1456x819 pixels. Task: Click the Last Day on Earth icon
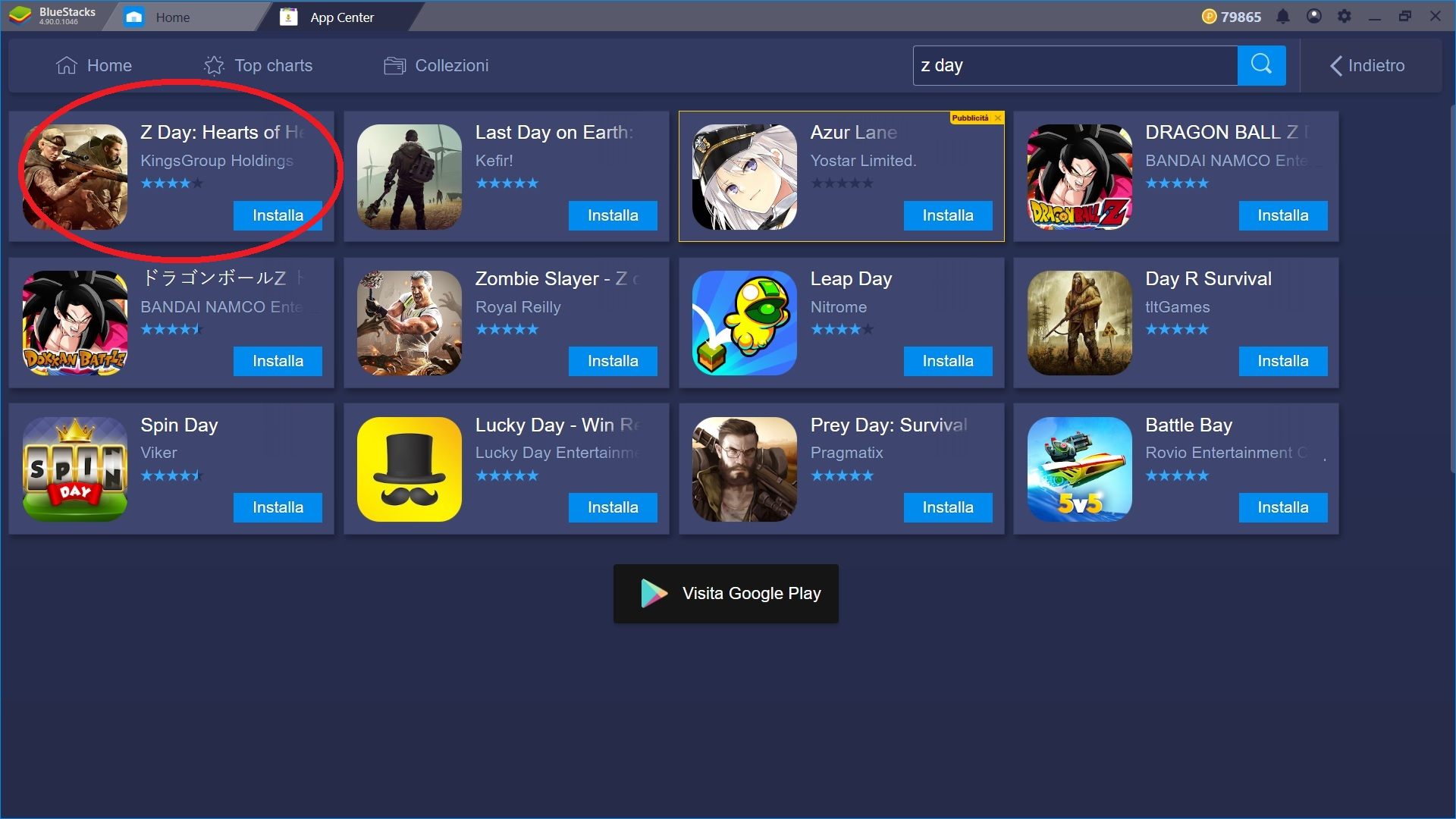(410, 176)
